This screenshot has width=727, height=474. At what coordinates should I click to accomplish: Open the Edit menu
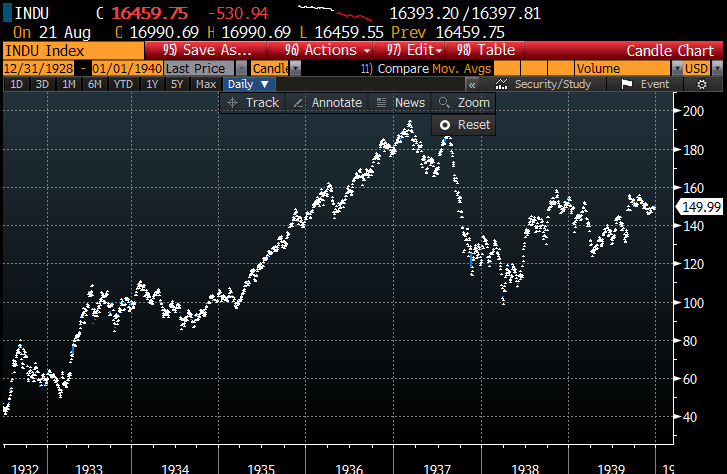click(x=415, y=50)
